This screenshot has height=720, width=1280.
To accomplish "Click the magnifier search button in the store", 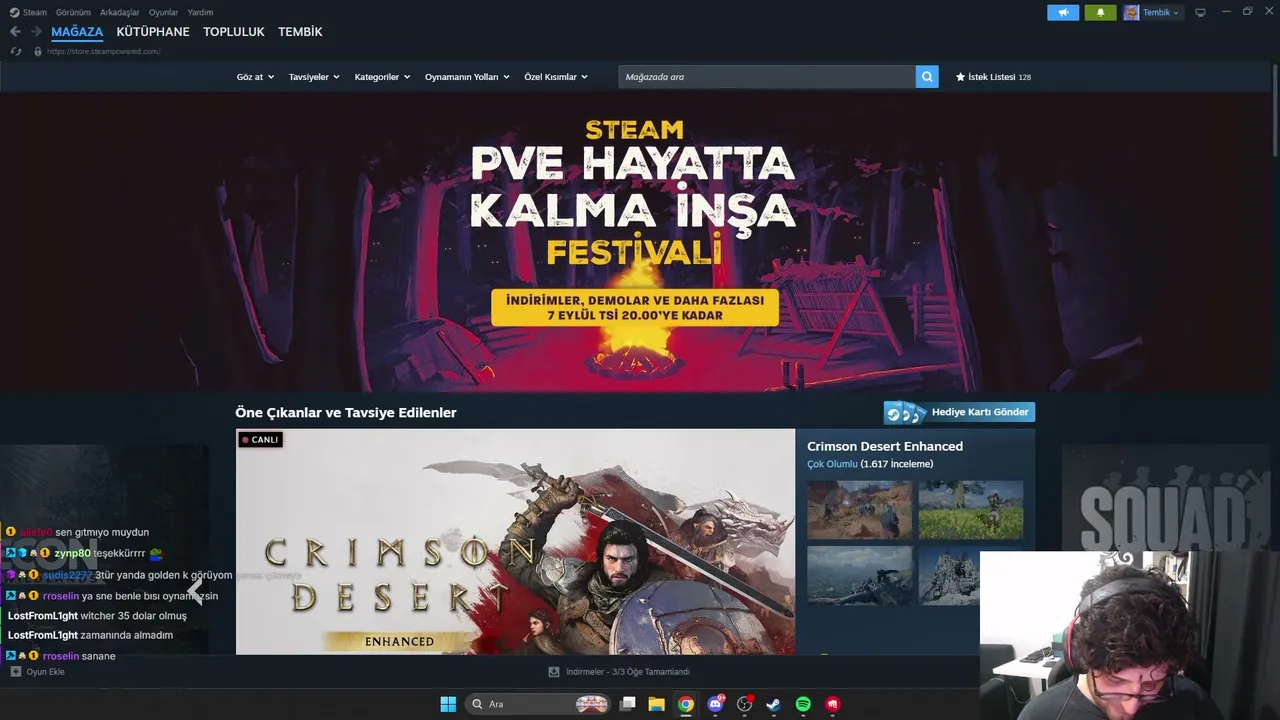I will [927, 77].
